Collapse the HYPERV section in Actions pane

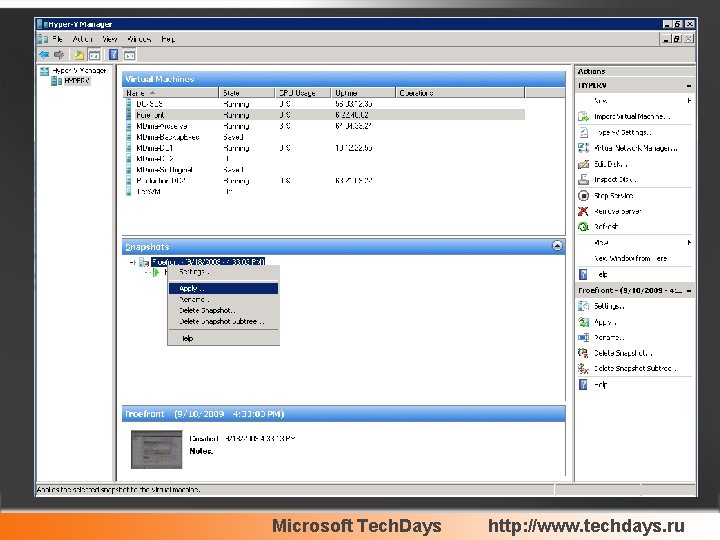click(x=689, y=86)
